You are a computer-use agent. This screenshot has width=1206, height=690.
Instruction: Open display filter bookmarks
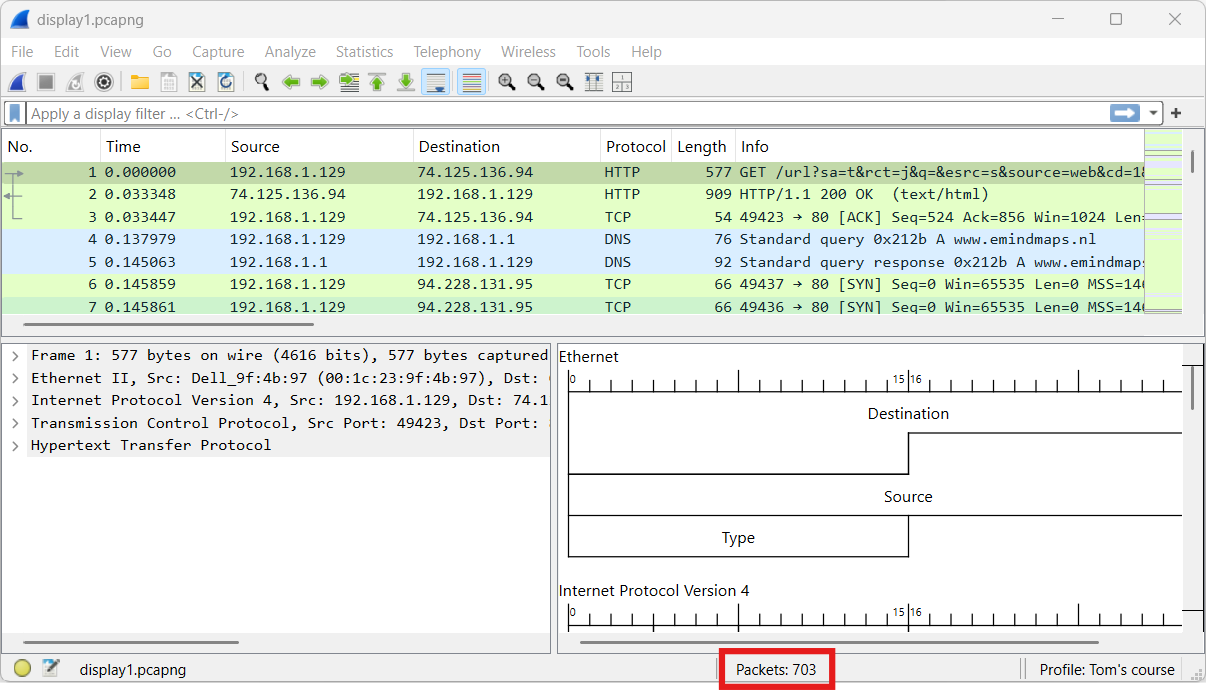pyautogui.click(x=15, y=113)
